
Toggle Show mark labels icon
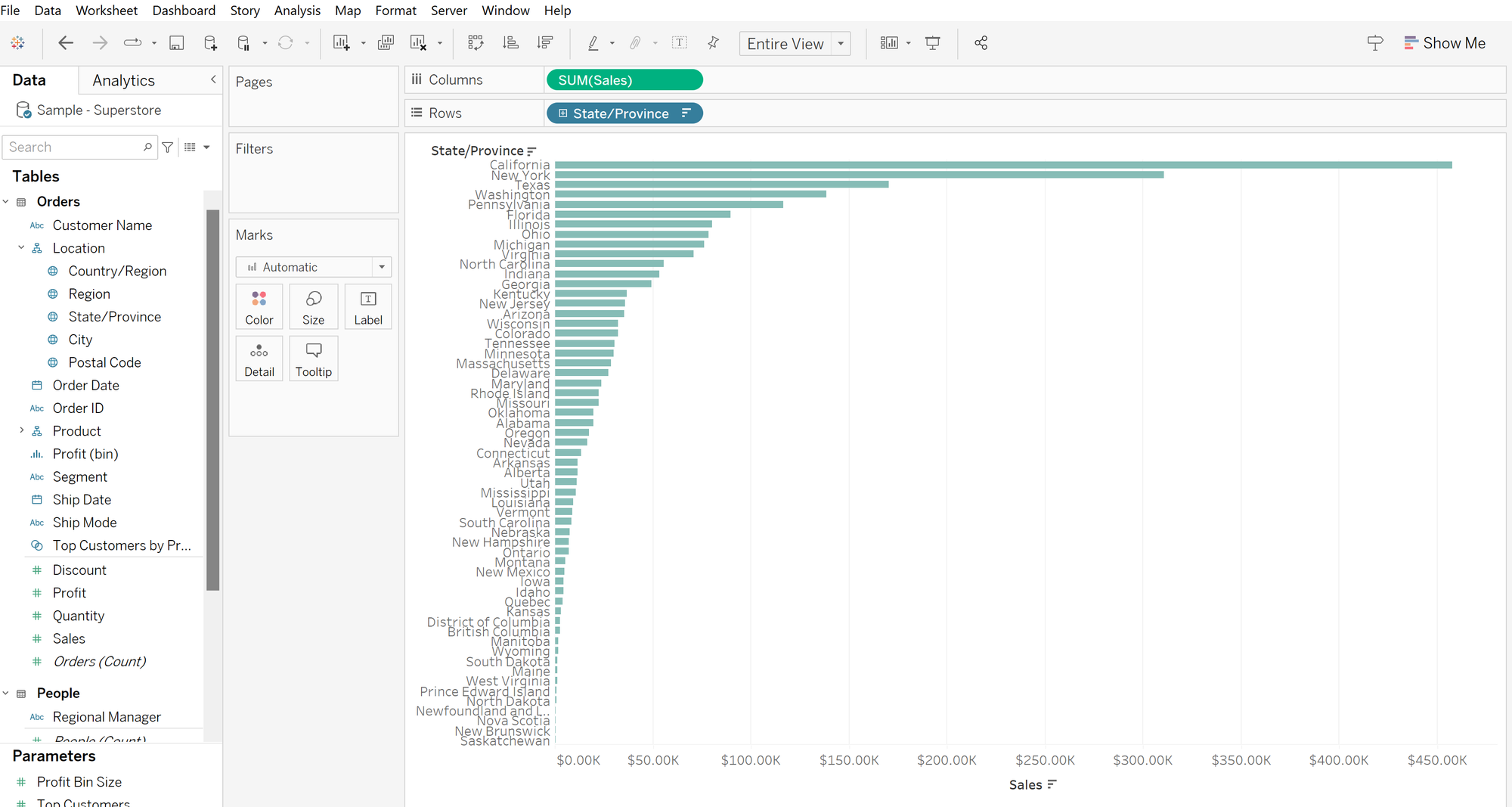tap(680, 43)
